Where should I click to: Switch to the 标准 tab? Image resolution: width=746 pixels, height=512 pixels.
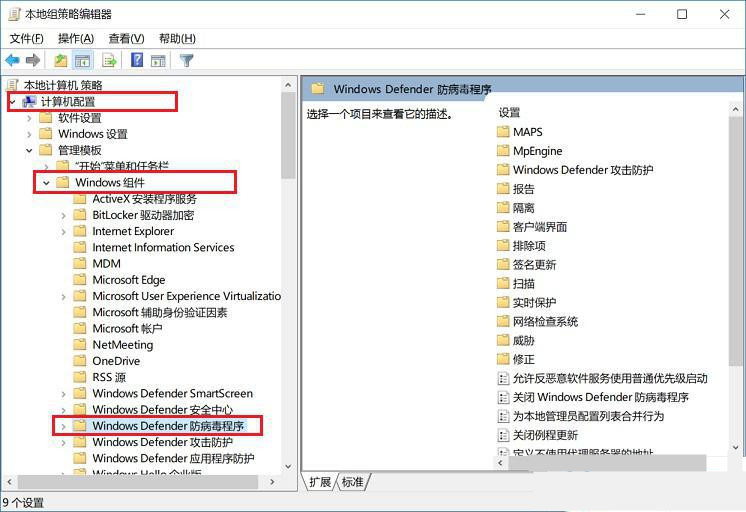pyautogui.click(x=353, y=482)
